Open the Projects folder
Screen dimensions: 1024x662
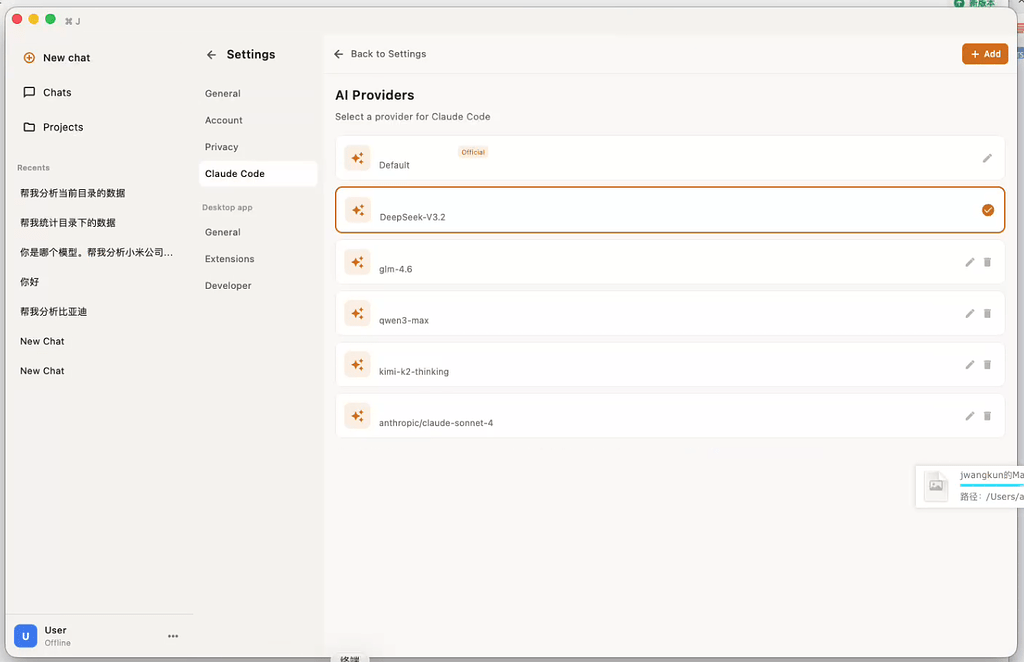point(53,127)
